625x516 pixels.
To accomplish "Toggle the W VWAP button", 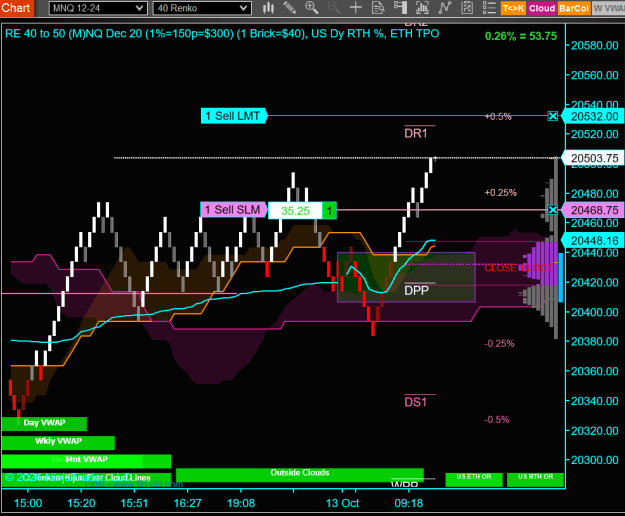I will 608,8.
